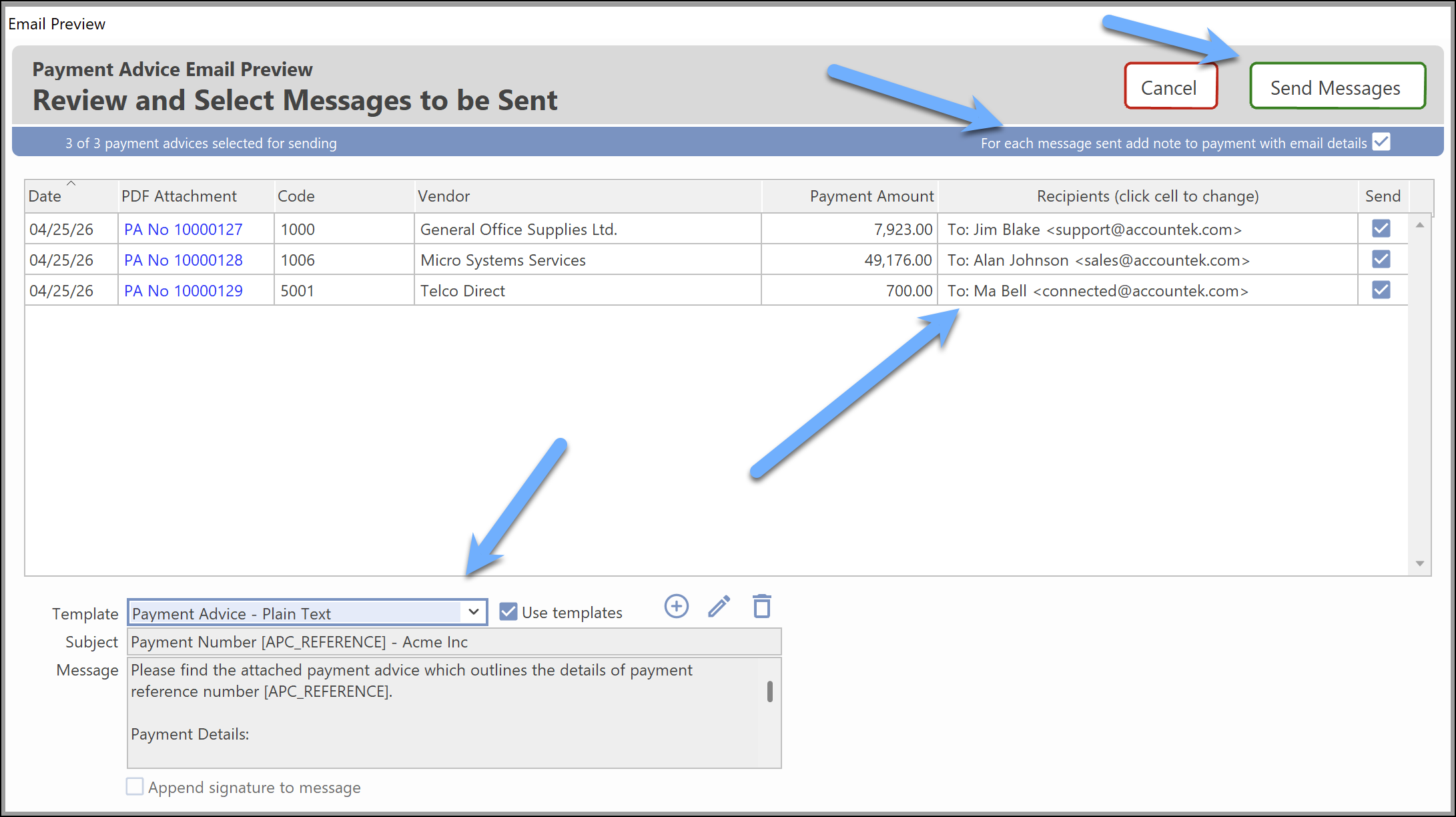1456x817 pixels.
Task: Open the Template dropdown list
Action: point(473,612)
